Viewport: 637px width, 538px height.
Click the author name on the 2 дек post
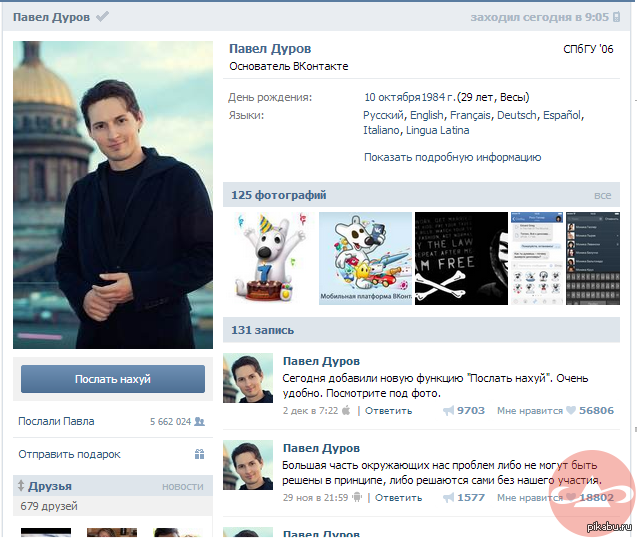(x=321, y=361)
